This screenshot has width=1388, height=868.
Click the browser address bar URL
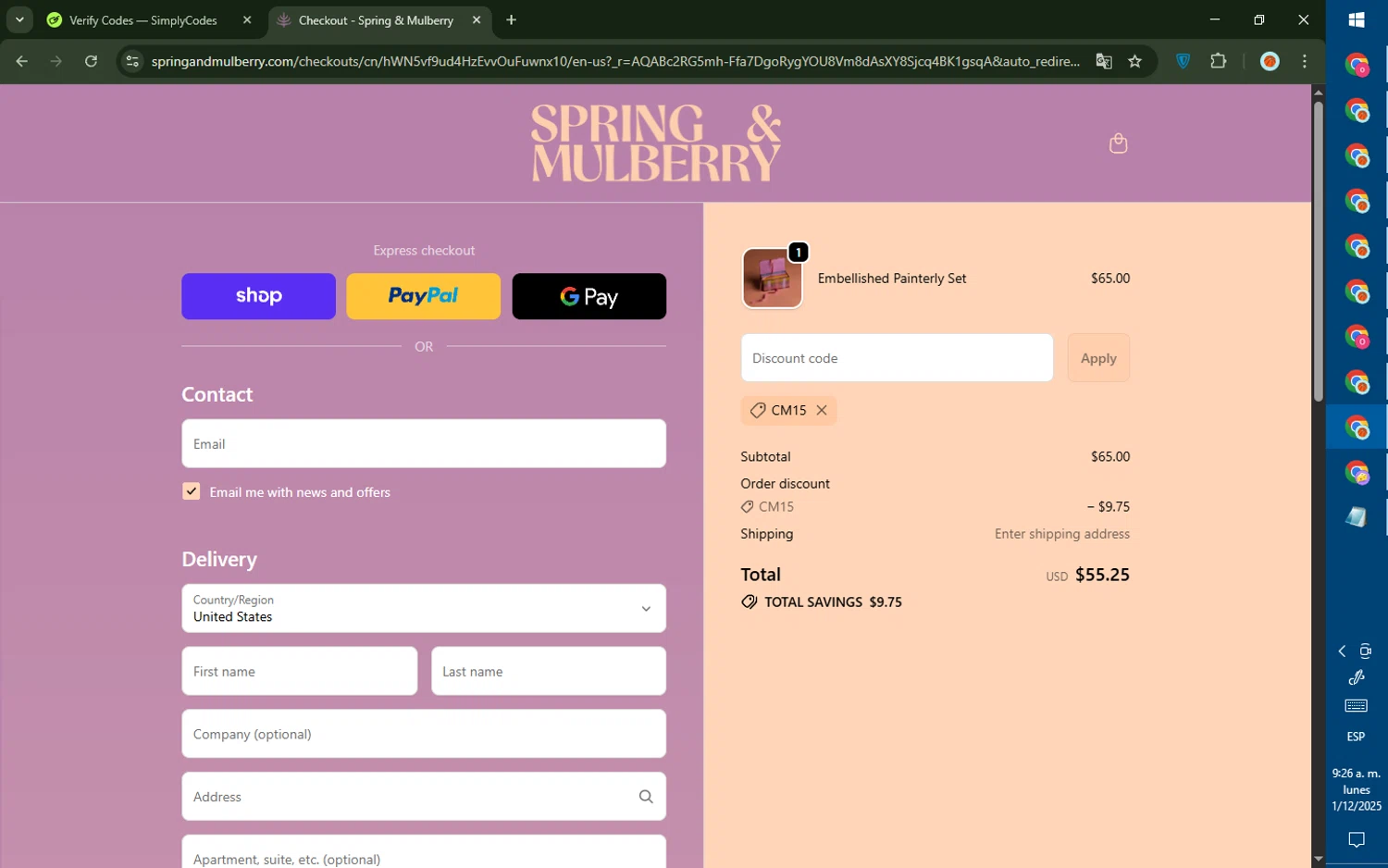pos(615,61)
